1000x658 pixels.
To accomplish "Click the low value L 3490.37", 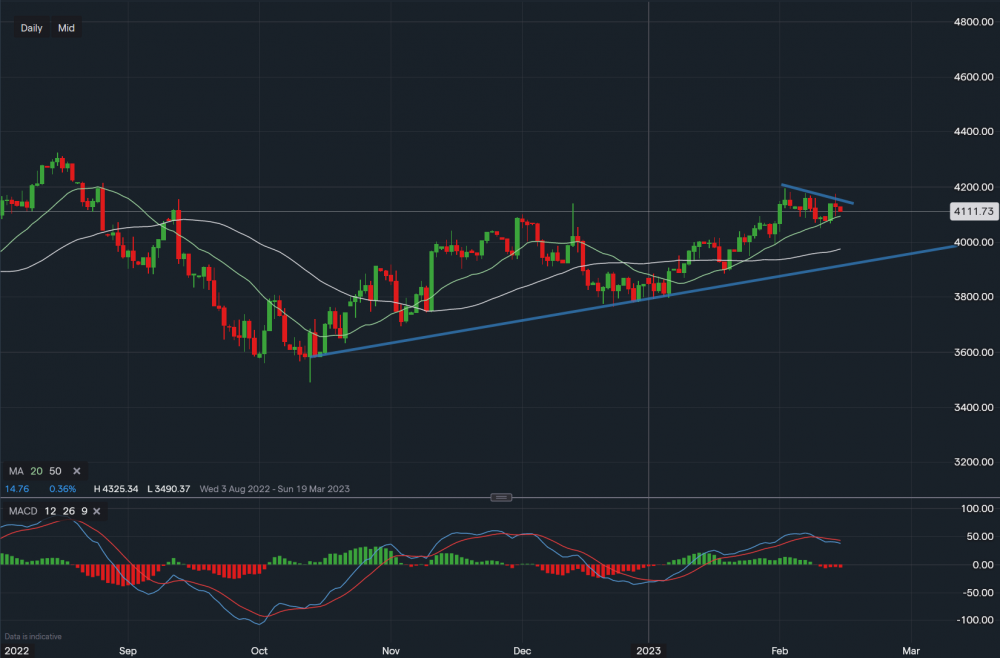I will 171,489.
